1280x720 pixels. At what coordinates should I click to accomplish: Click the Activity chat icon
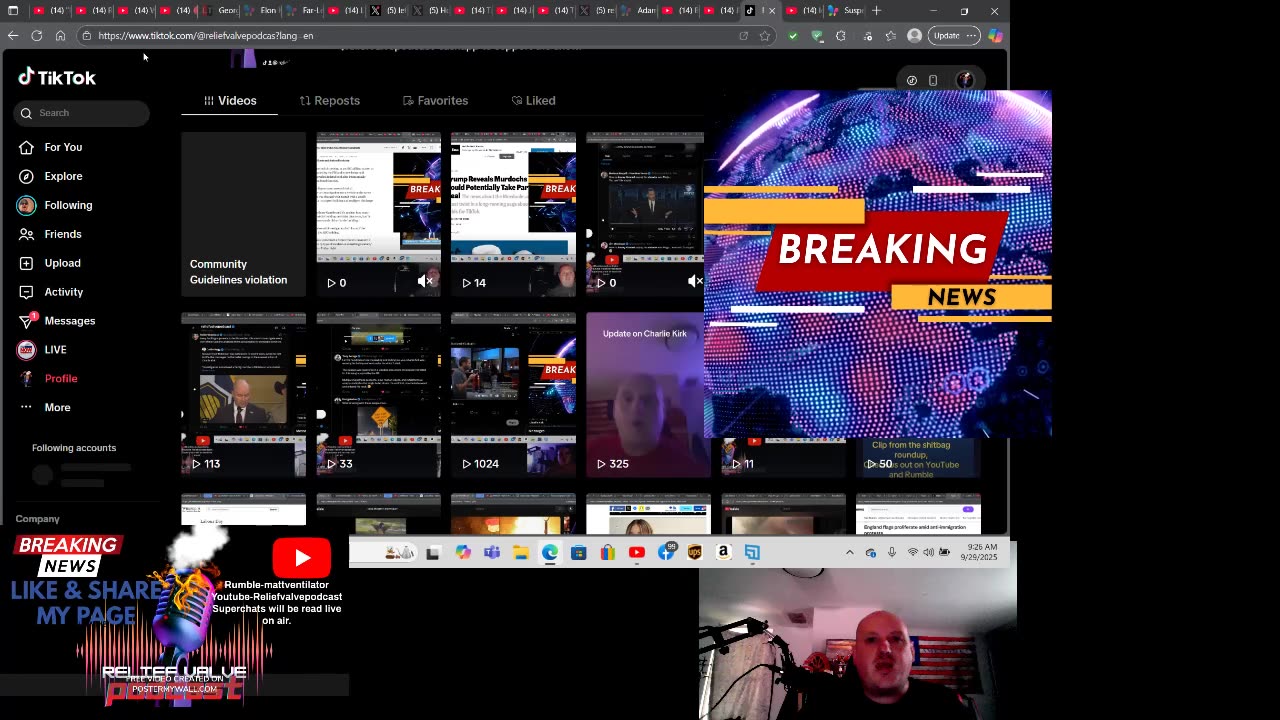point(26,292)
